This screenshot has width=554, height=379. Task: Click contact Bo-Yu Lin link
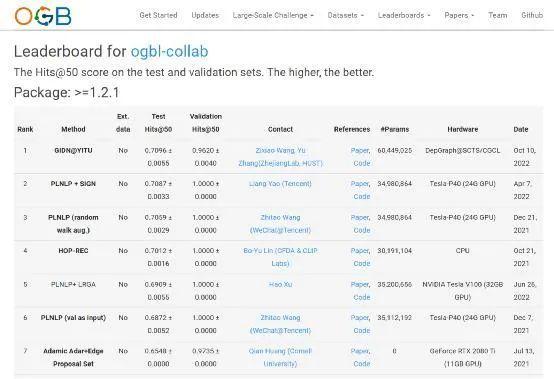click(280, 257)
